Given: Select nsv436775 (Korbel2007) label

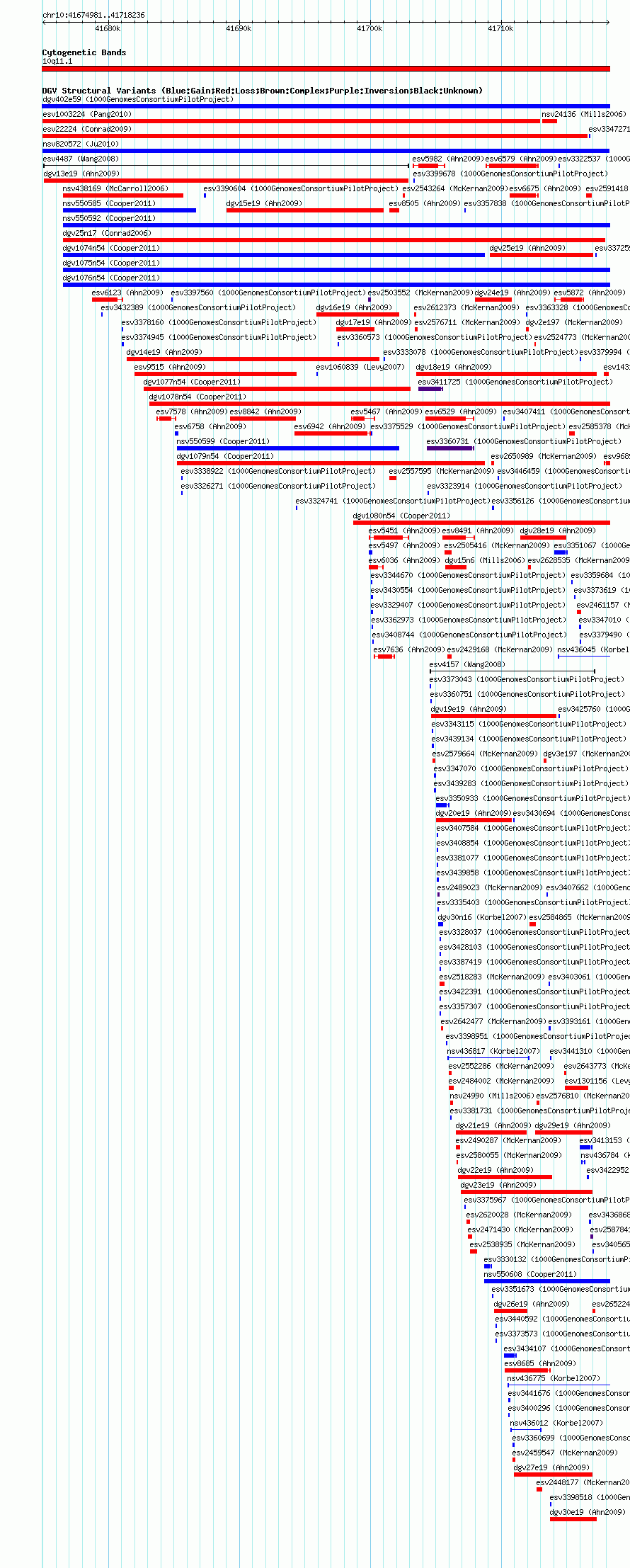Looking at the screenshot, I should (554, 1378).
